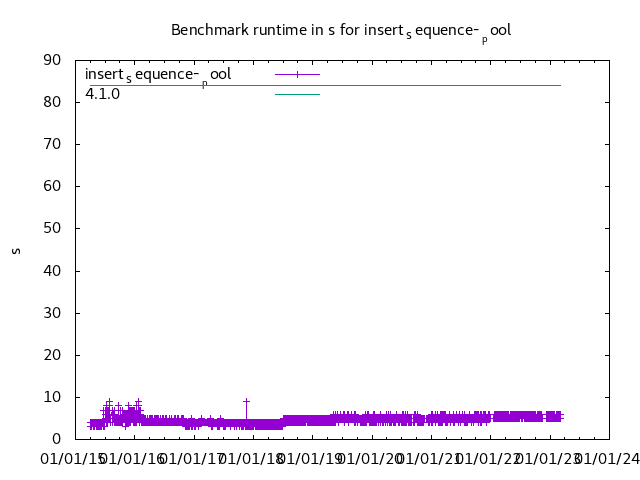Click the 0 y-axis tick label
The image size is (640, 480).
click(x=61, y=439)
